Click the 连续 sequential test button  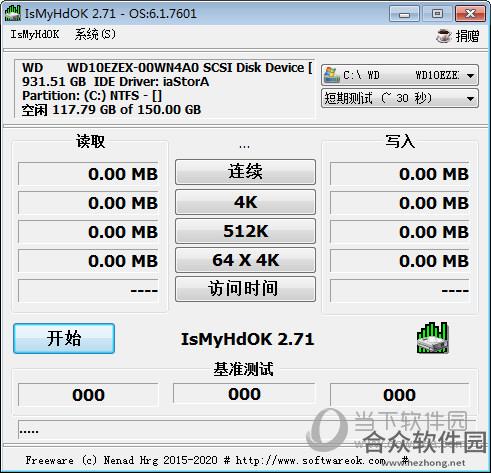pyautogui.click(x=245, y=172)
